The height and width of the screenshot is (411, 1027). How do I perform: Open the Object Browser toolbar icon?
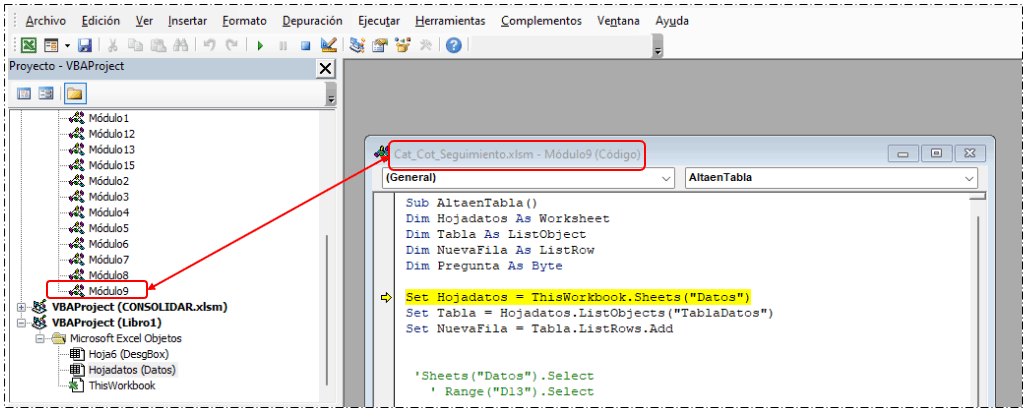403,45
